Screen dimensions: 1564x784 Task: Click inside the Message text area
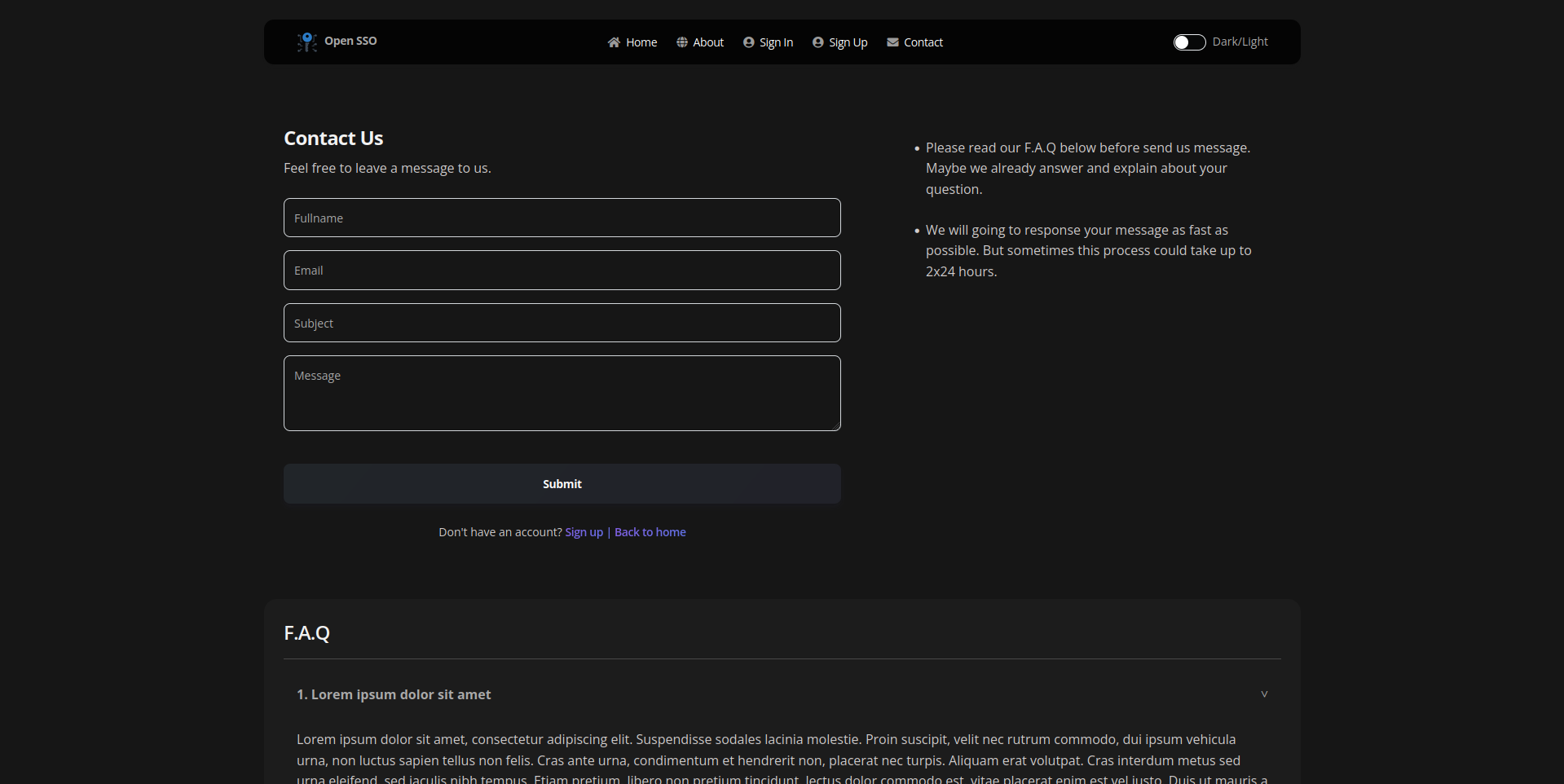562,393
